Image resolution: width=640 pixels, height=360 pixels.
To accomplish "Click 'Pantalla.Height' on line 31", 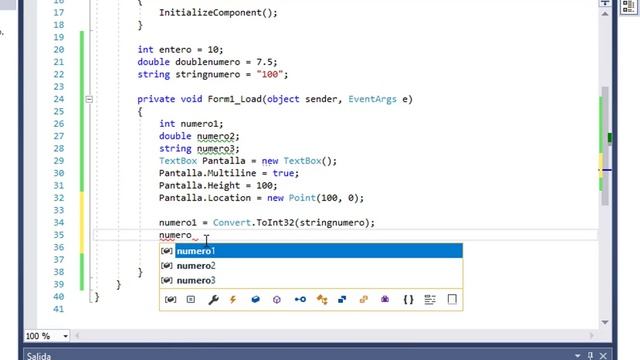I will click(x=199, y=186).
